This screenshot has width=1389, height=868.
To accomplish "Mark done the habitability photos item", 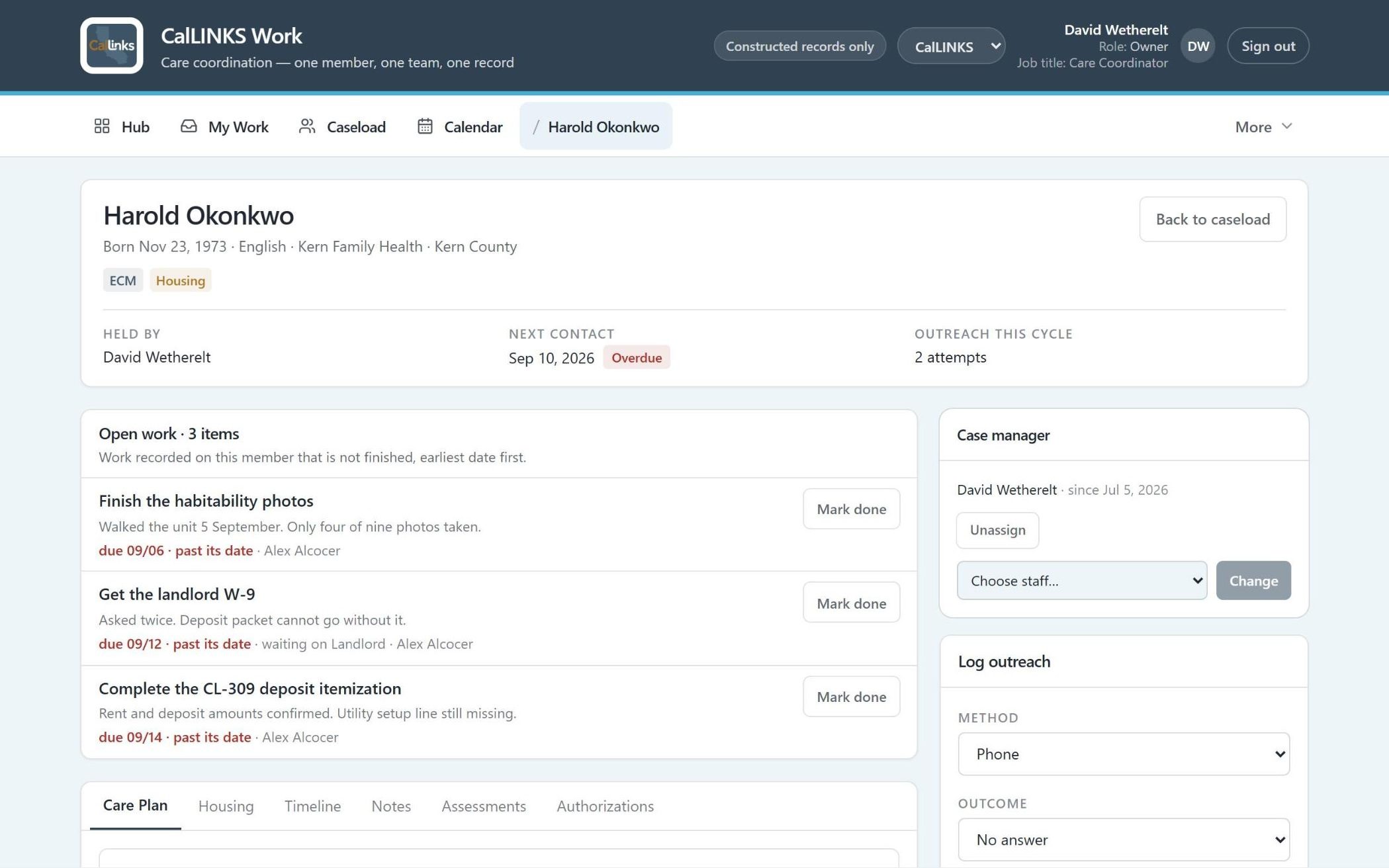I will 851,509.
